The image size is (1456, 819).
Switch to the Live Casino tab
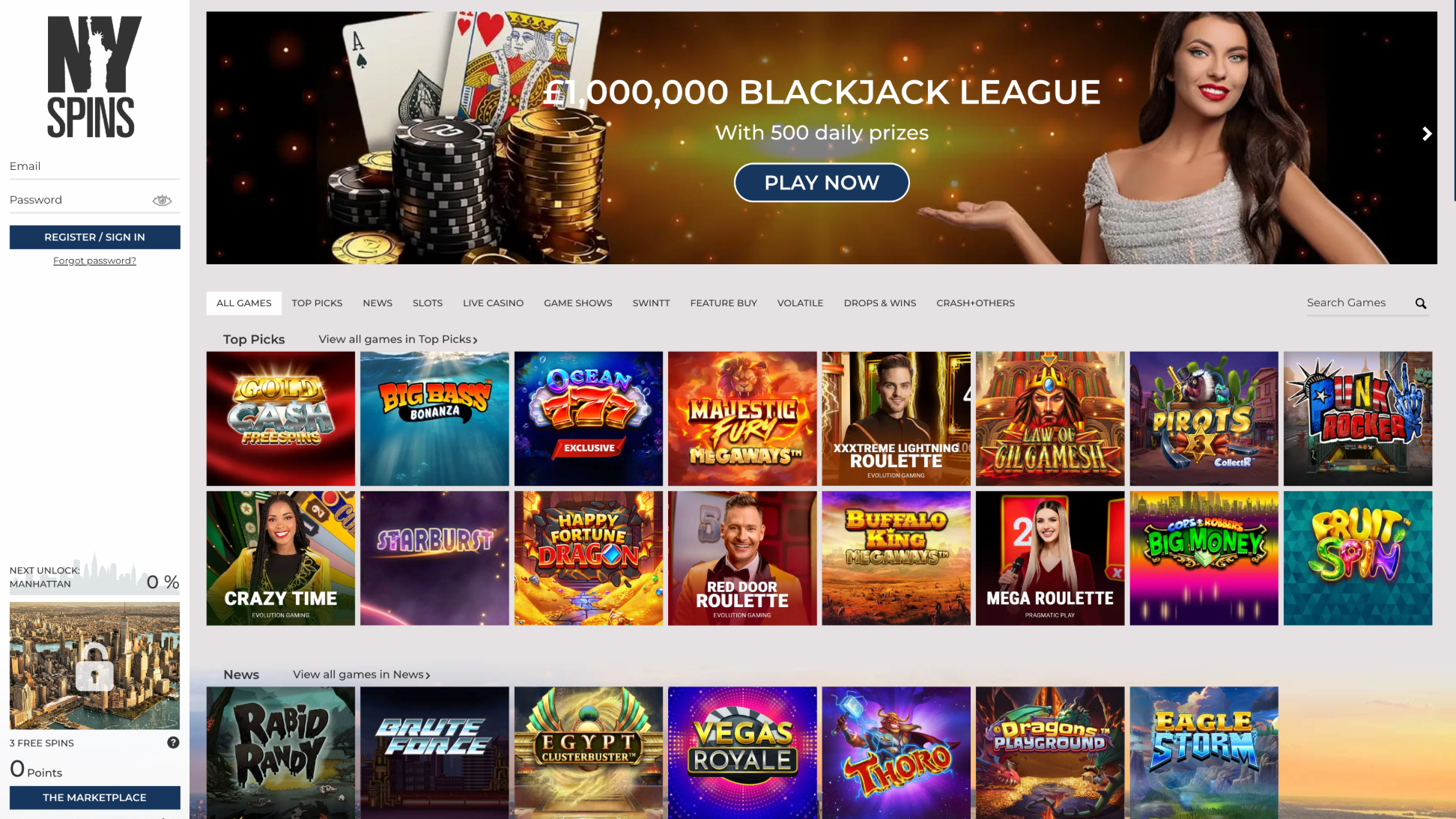(x=493, y=303)
